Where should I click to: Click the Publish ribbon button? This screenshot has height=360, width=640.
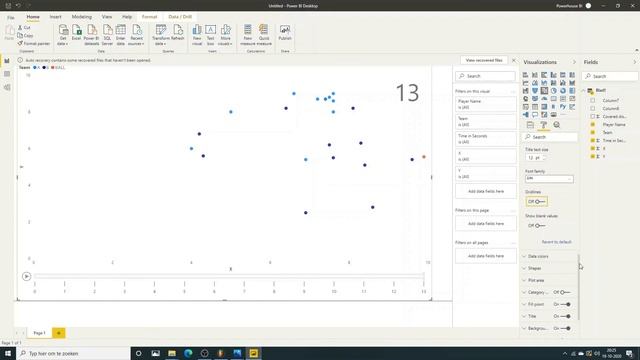click(x=285, y=33)
